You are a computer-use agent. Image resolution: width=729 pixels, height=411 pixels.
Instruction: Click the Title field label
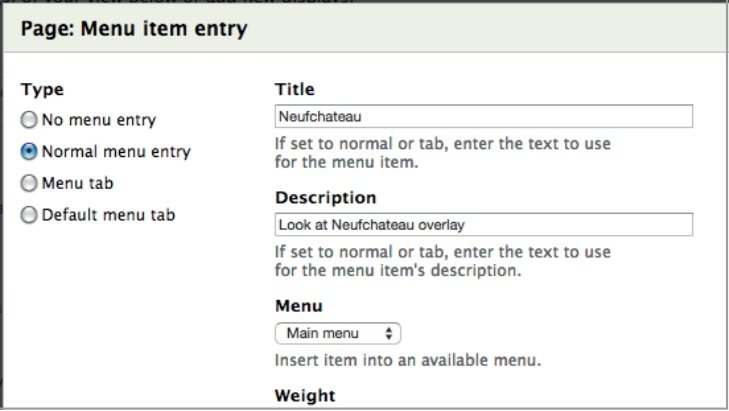295,89
